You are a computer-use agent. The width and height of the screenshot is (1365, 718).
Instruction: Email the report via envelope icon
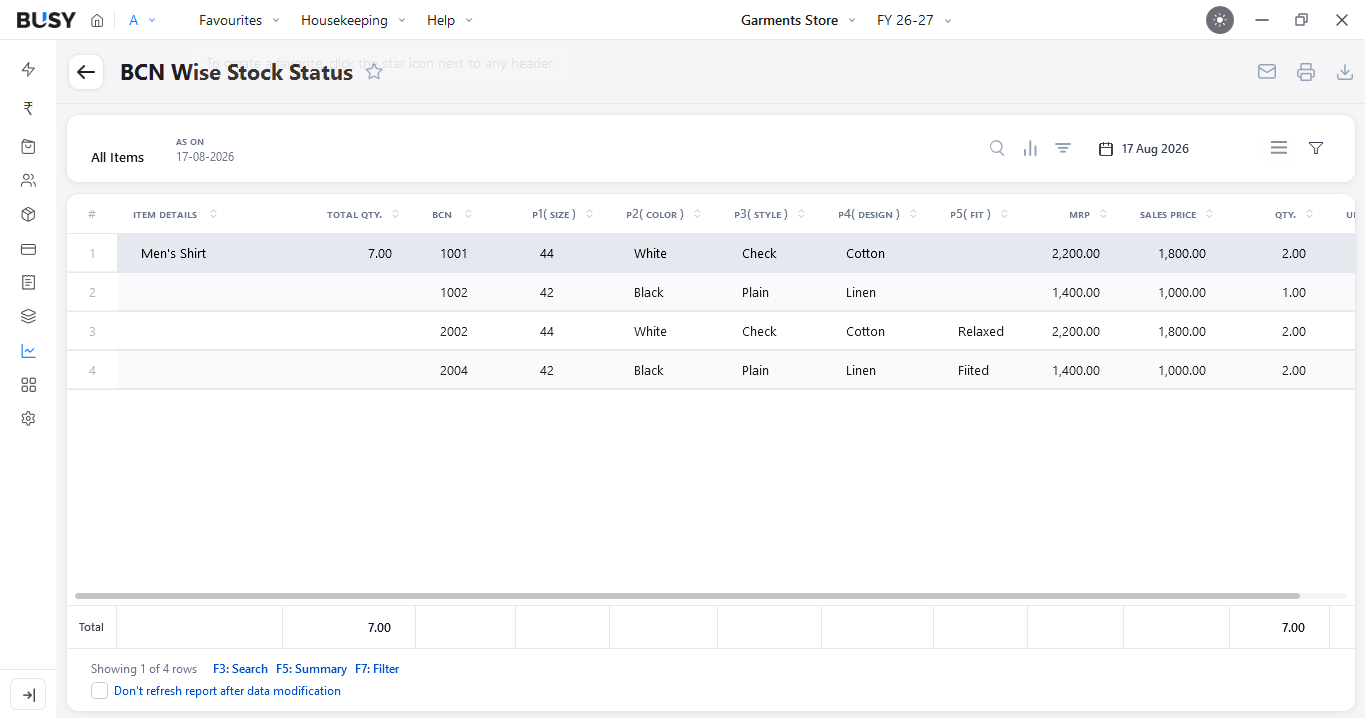click(x=1267, y=72)
